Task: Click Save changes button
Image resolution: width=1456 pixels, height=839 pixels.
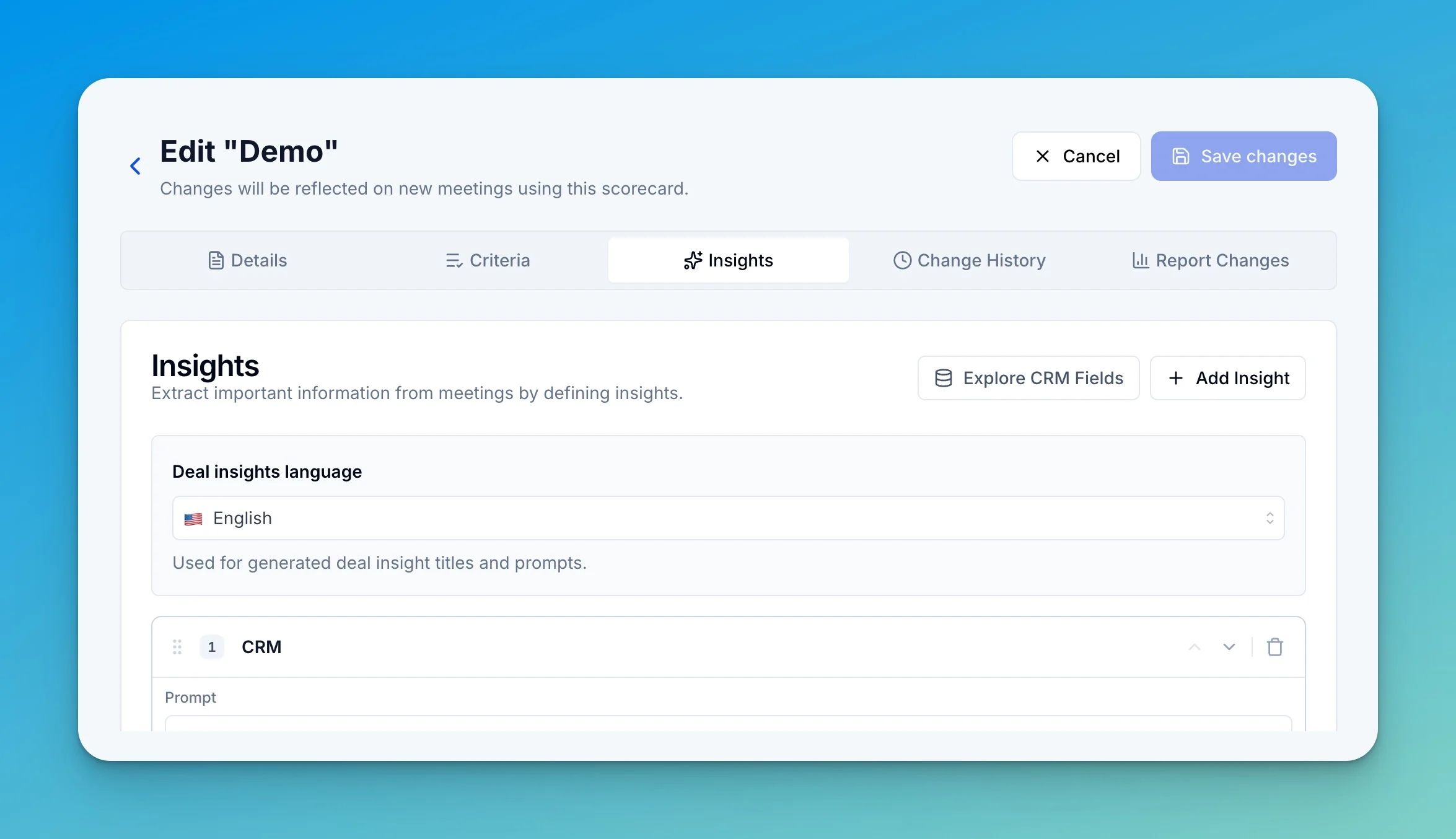Action: (1243, 156)
